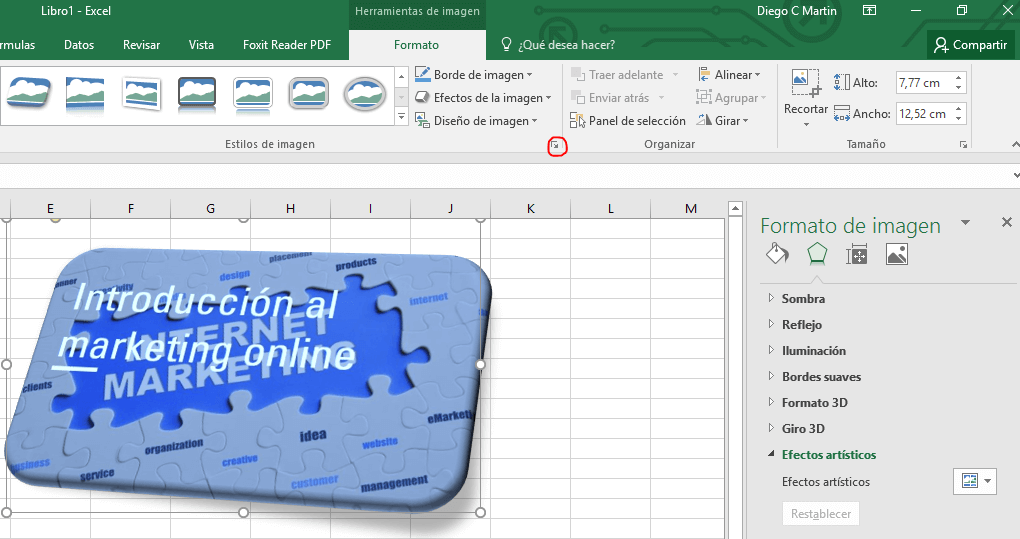The width and height of the screenshot is (1020, 539).
Task: Open the Recortar dropdown arrow
Action: 806,125
